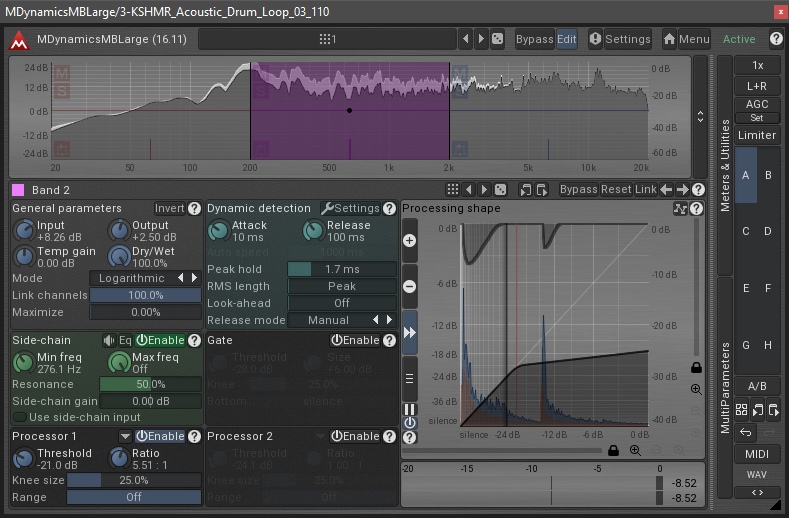
Task: Toggle Band 2 Bypass
Action: [579, 190]
